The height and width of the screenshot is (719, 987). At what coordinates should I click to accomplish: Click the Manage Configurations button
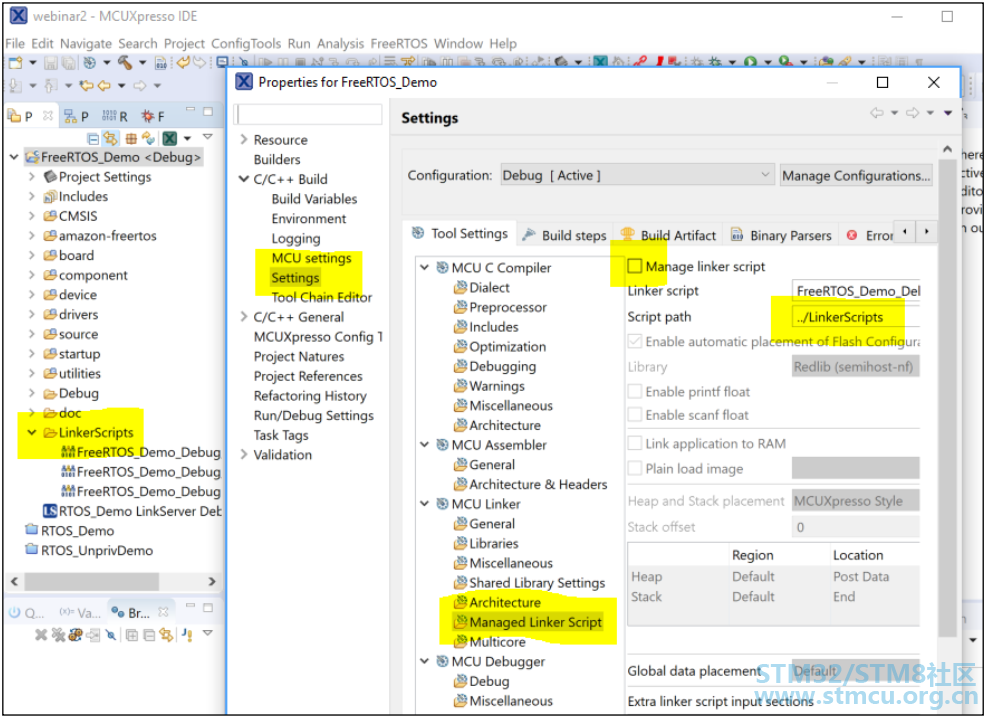[856, 176]
